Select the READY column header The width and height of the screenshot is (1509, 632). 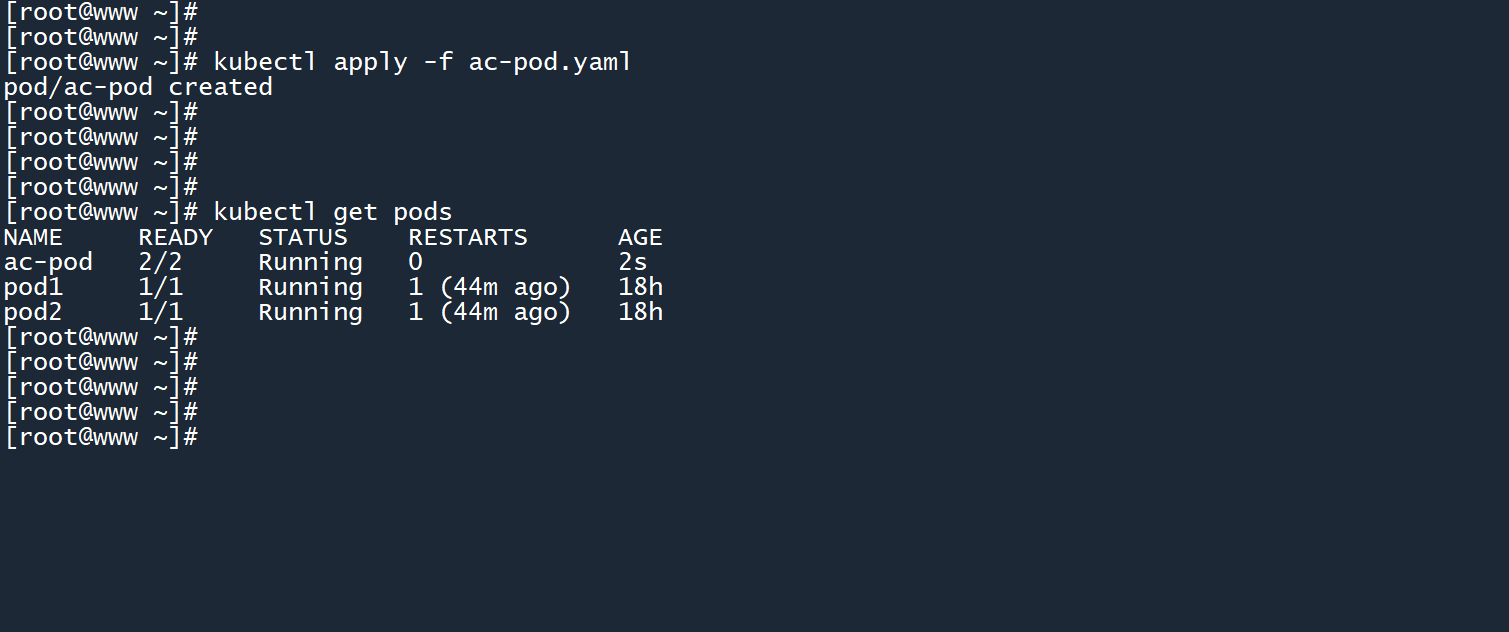click(175, 237)
